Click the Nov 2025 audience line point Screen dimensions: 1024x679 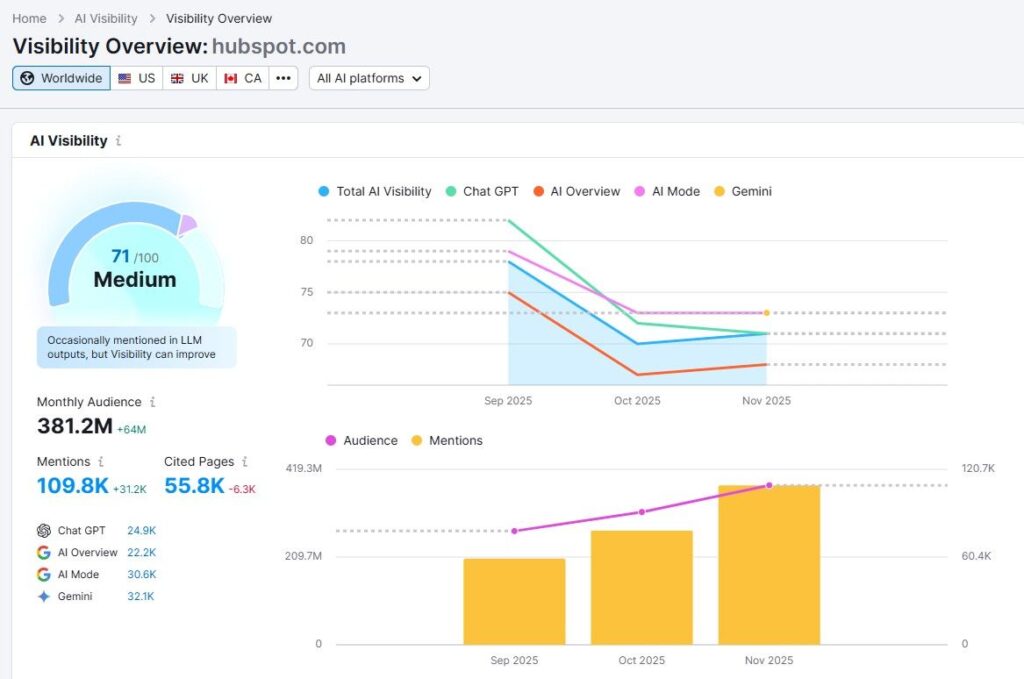pyautogui.click(x=769, y=485)
